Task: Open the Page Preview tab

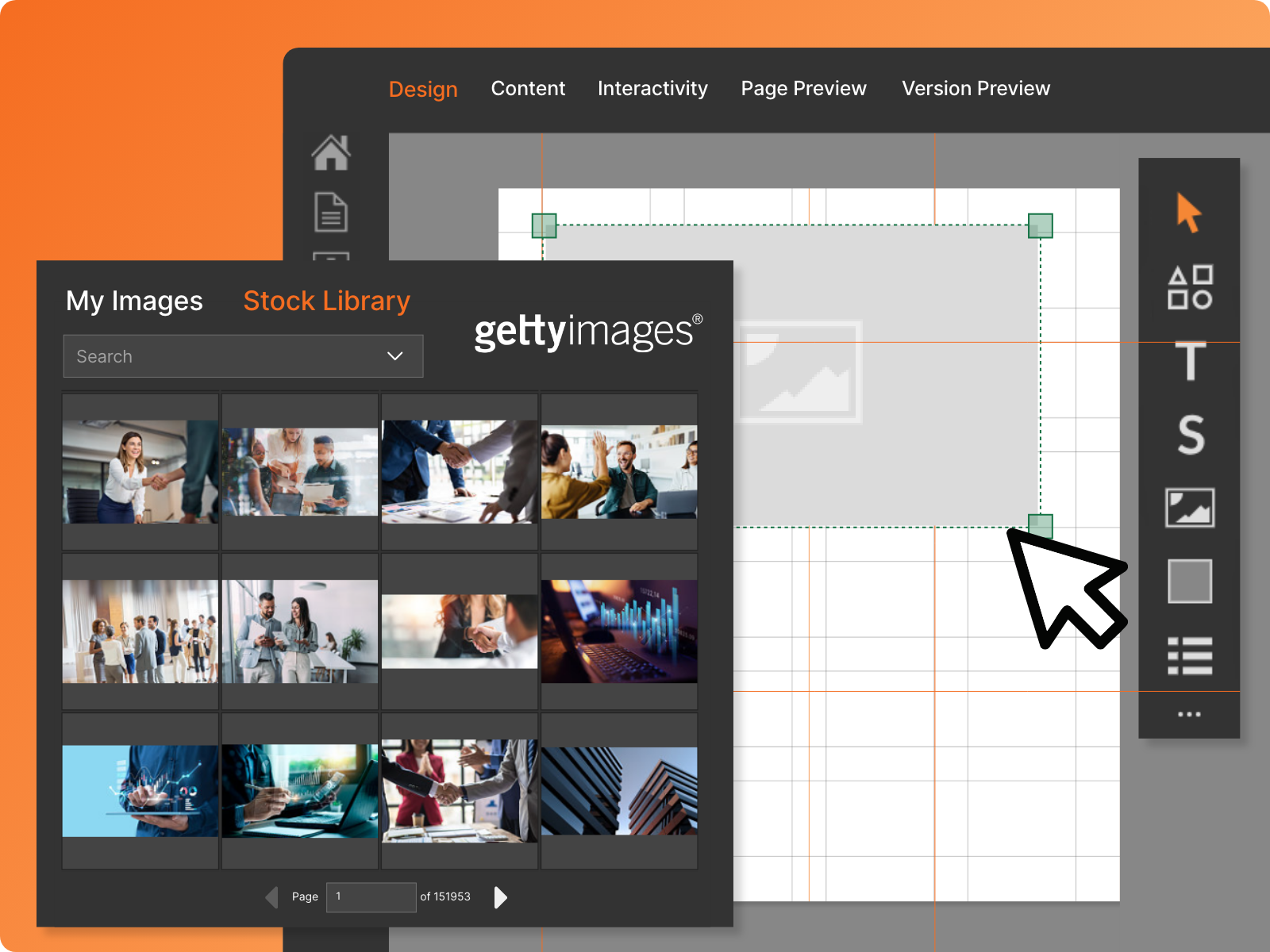Action: pos(803,88)
